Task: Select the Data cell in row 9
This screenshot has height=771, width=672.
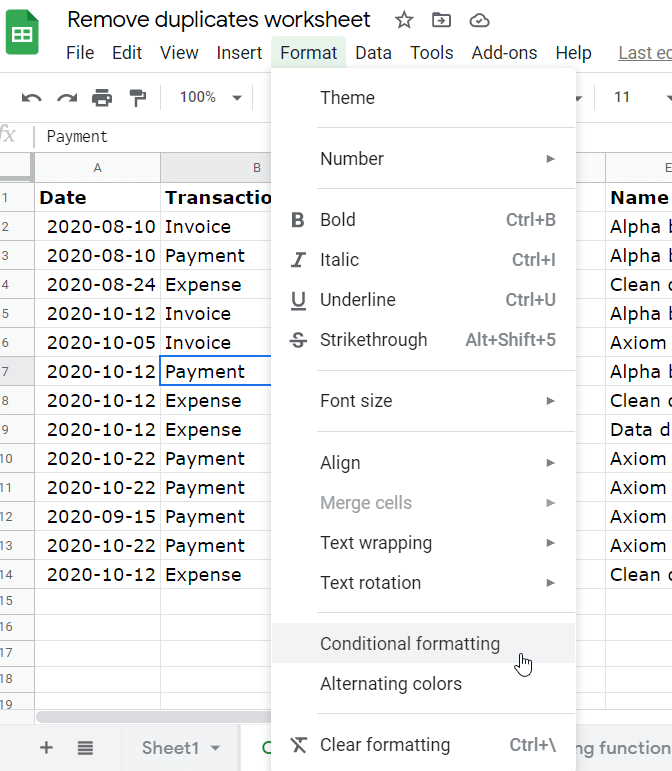Action: (x=639, y=429)
